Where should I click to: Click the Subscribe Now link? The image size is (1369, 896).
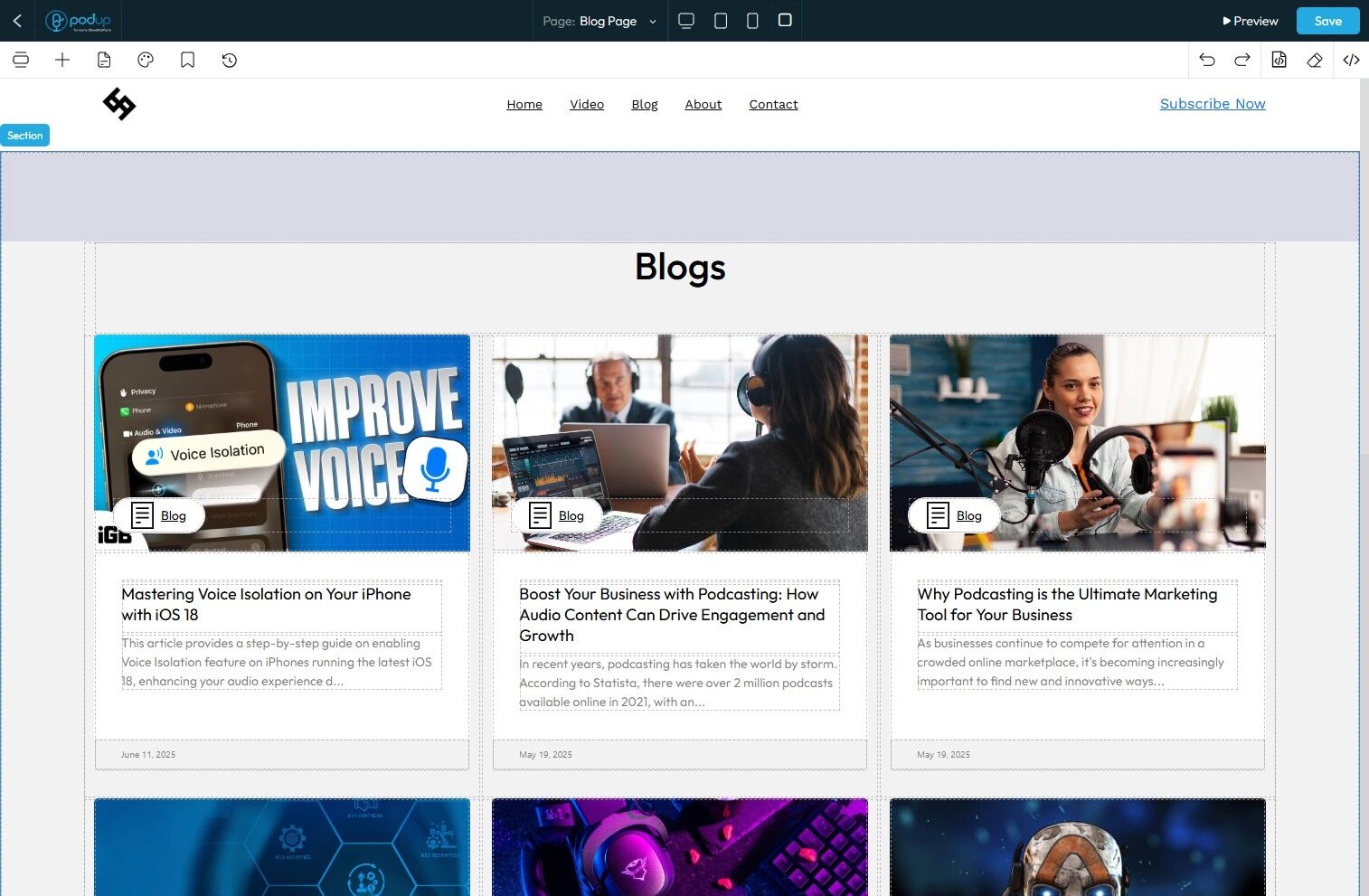coord(1213,104)
